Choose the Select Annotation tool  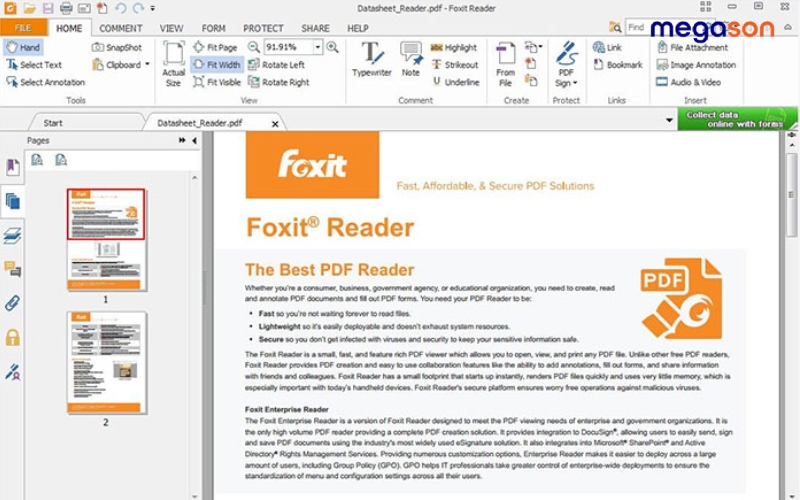tap(45, 82)
